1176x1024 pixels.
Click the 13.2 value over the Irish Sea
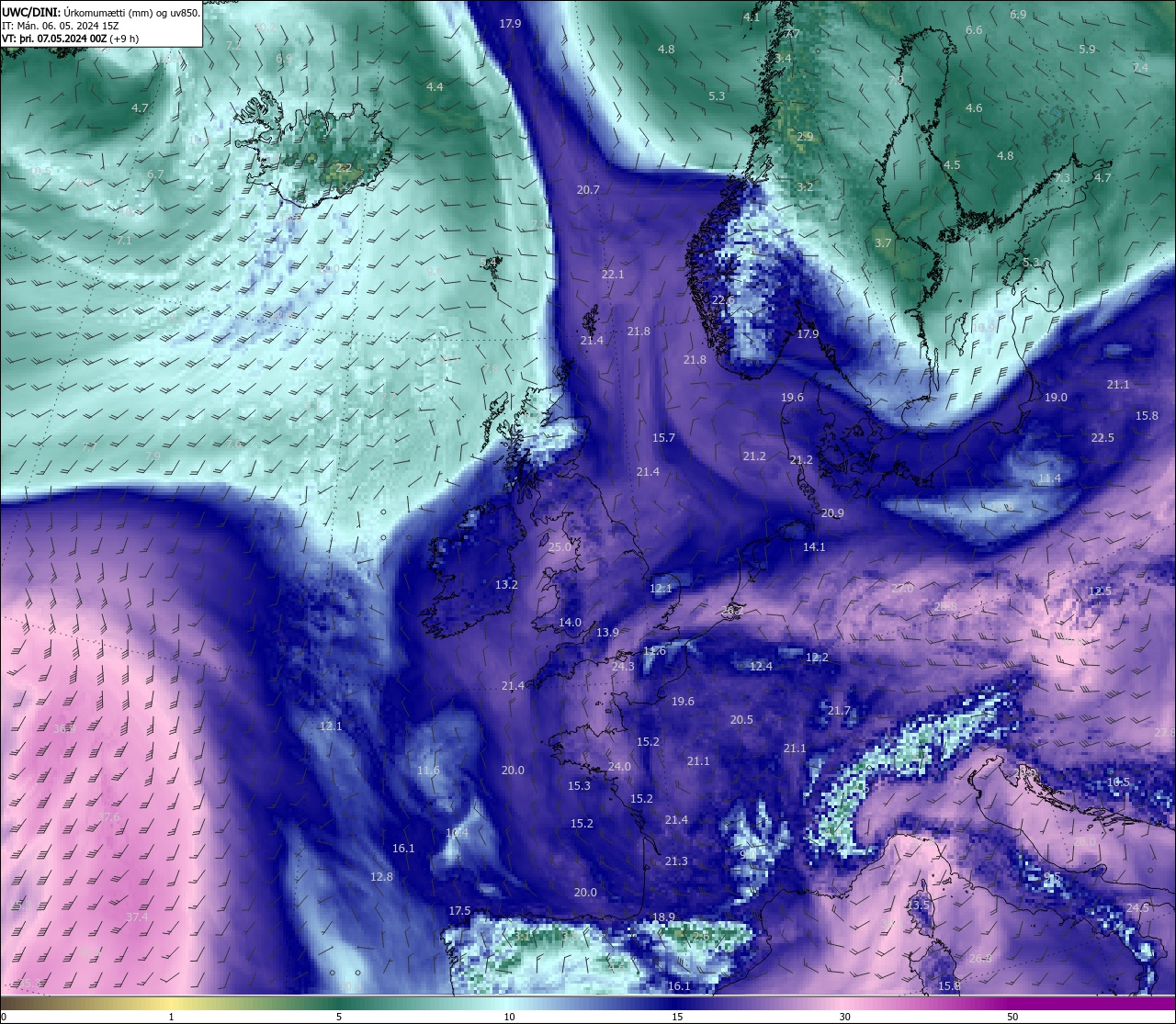pyautogui.click(x=506, y=585)
